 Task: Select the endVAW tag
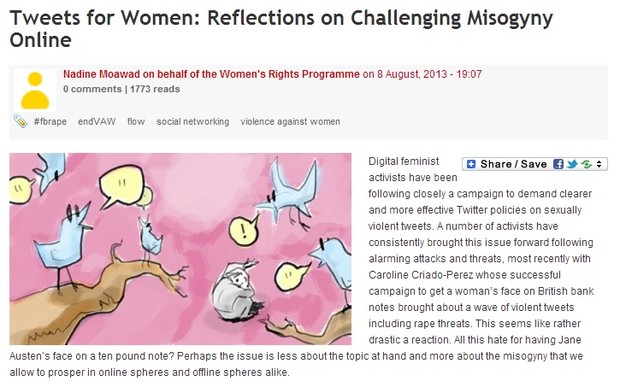click(x=96, y=122)
